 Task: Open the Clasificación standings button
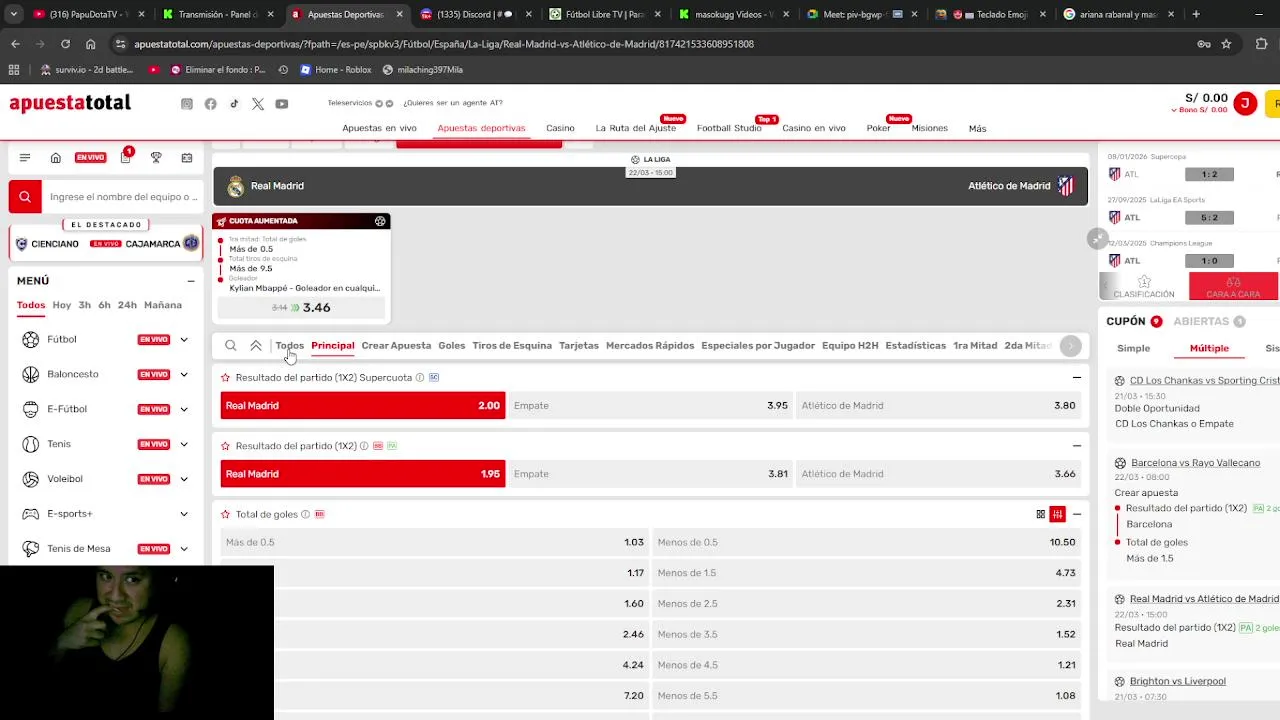[x=1144, y=287]
